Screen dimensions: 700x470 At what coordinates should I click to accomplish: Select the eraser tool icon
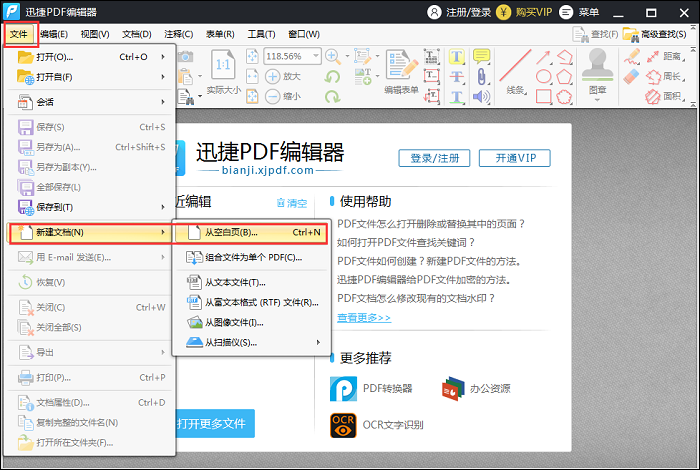click(631, 76)
